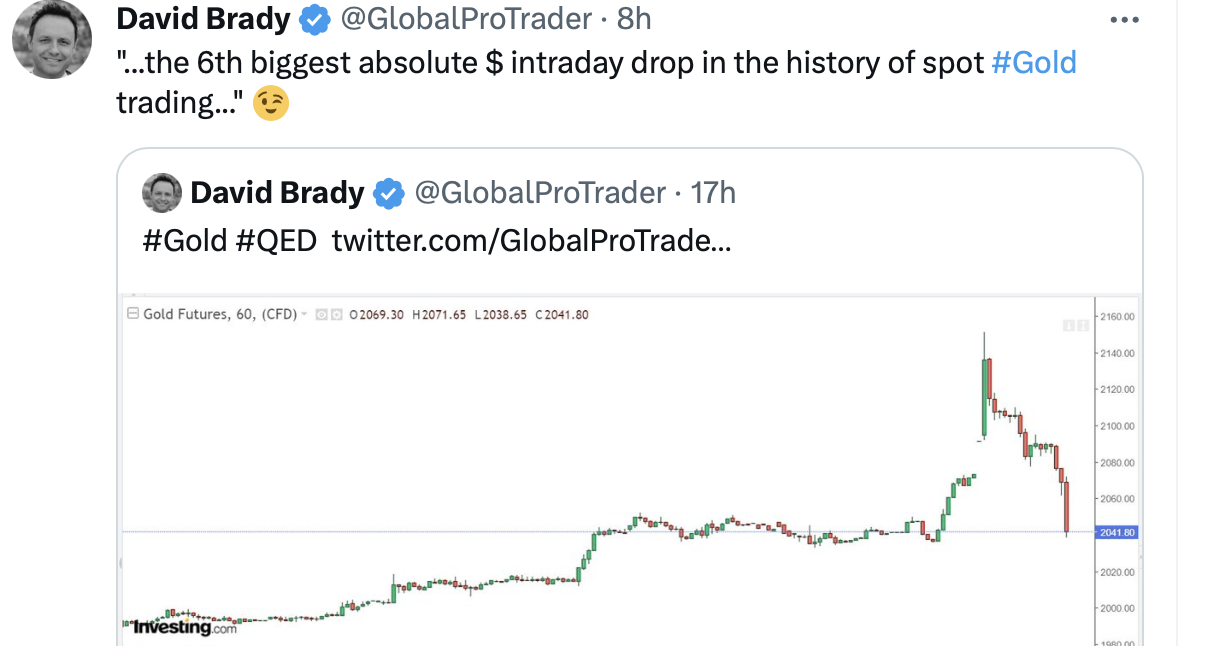Collapse the Gold Futures legend box icon
This screenshot has height=646, width=1210.
(x=133, y=314)
